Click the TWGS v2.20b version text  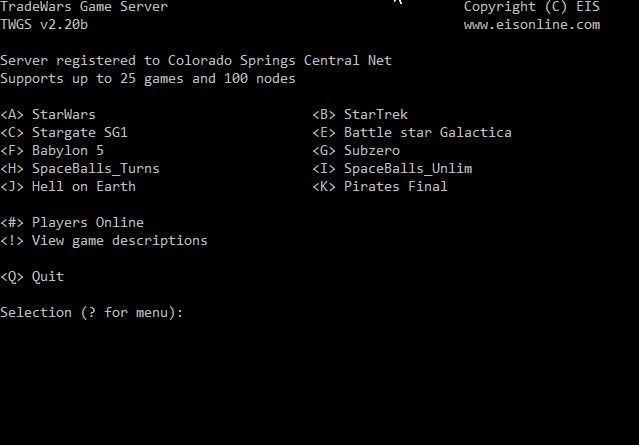pos(44,24)
